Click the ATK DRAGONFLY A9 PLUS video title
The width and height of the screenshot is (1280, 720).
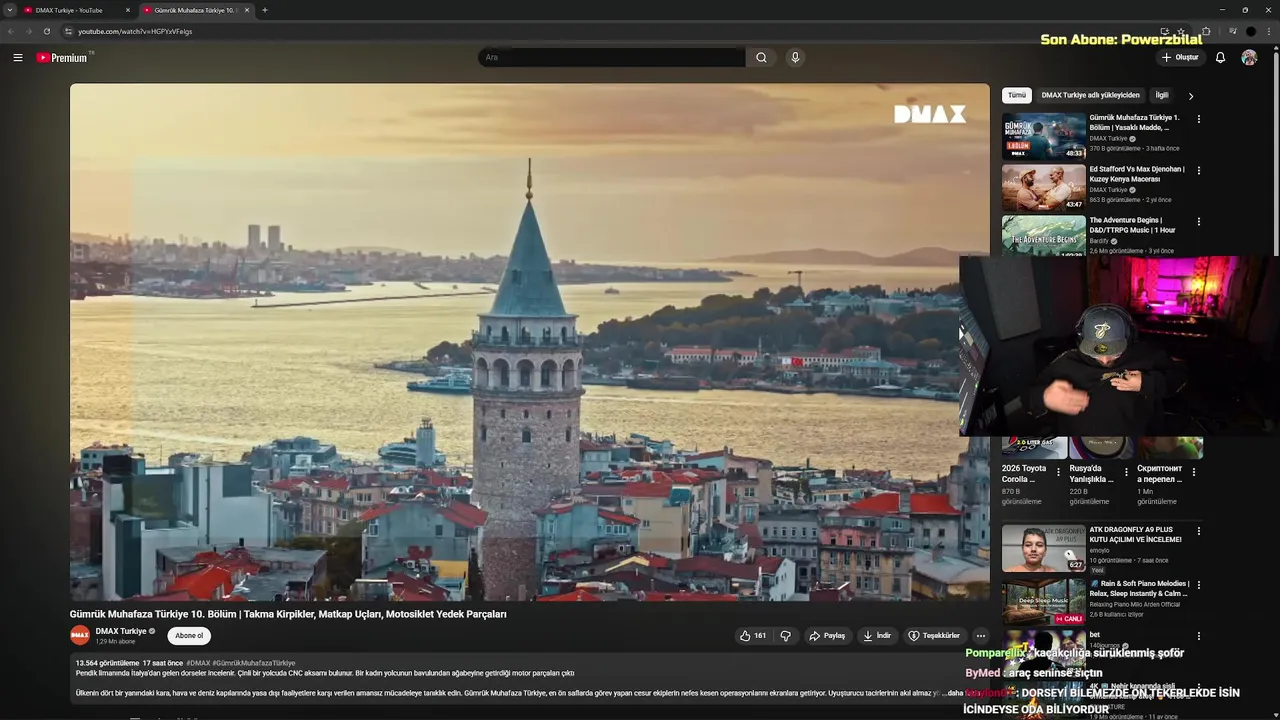pos(1135,534)
